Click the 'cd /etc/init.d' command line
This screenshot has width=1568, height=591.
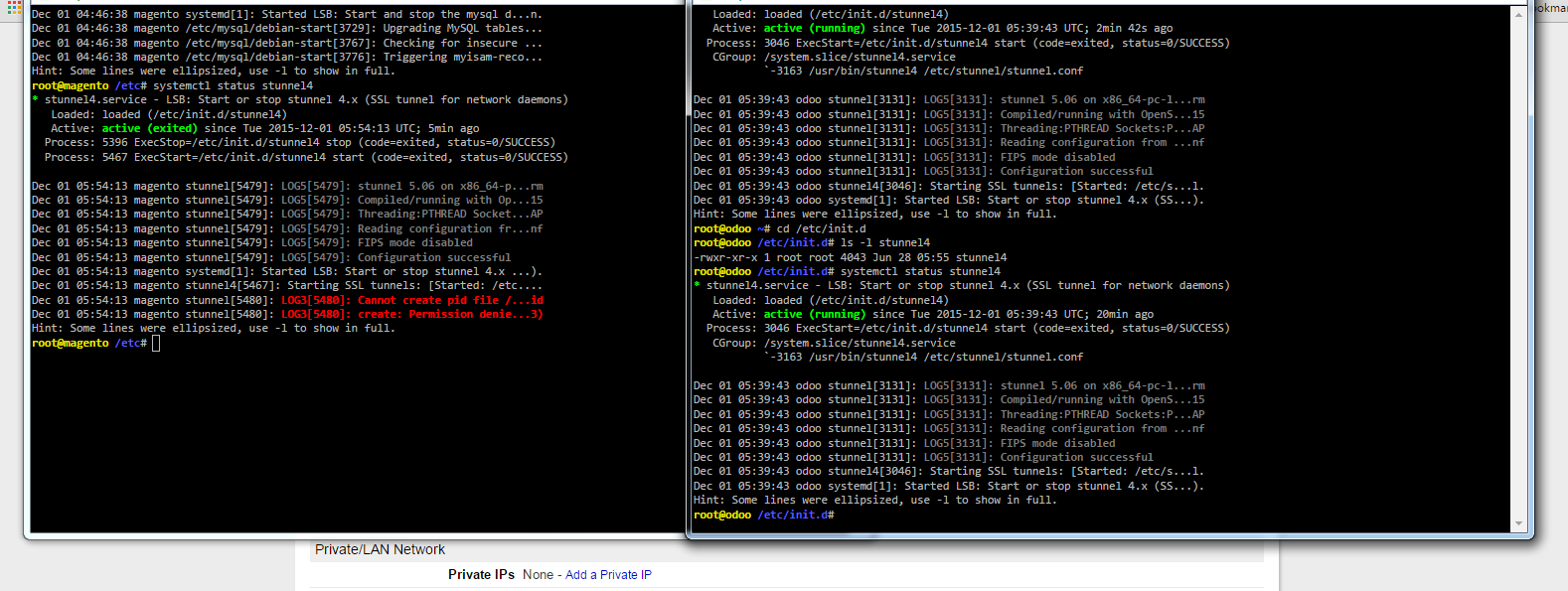(821, 228)
